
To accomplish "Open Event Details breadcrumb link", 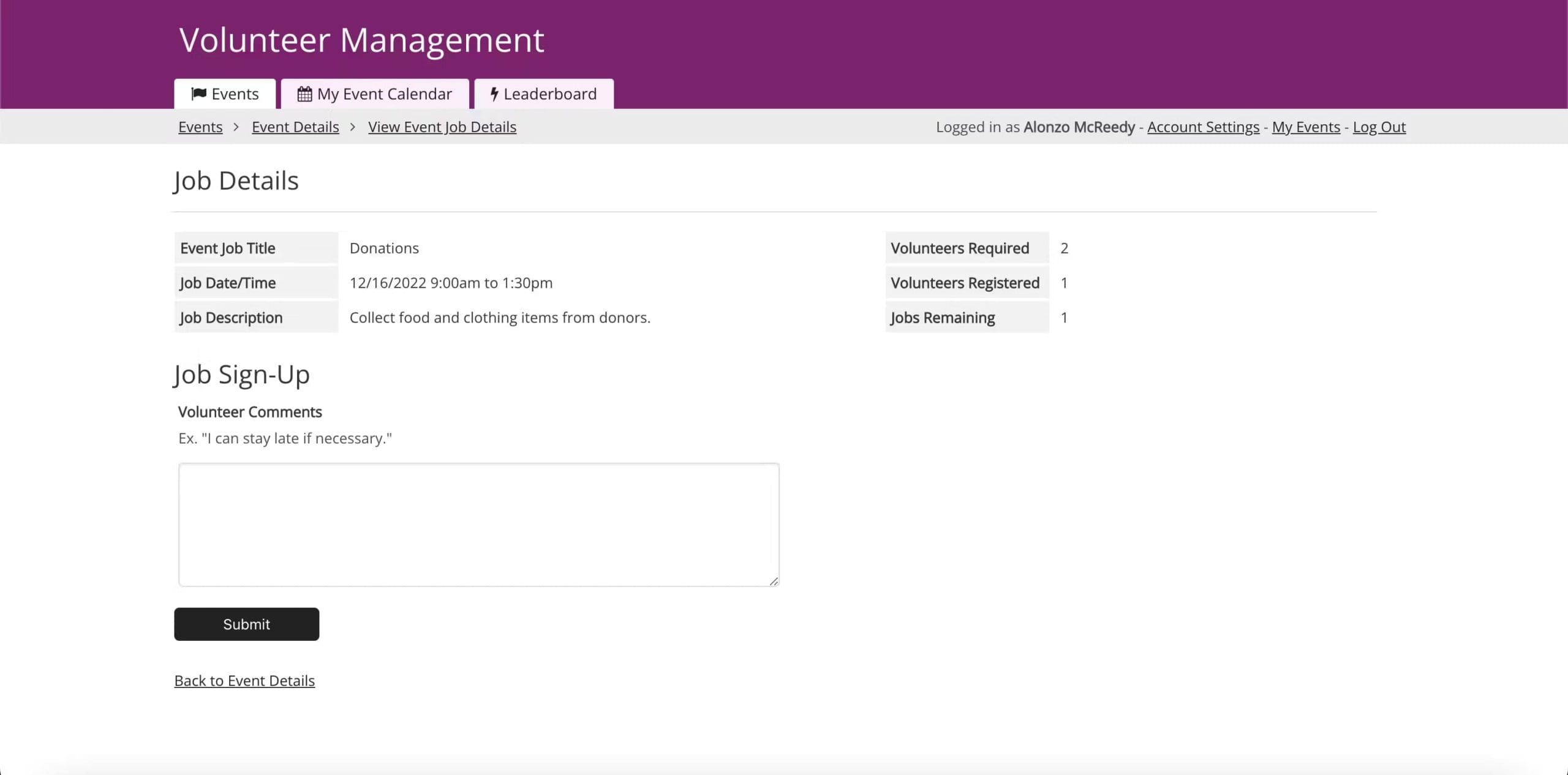I will [295, 127].
